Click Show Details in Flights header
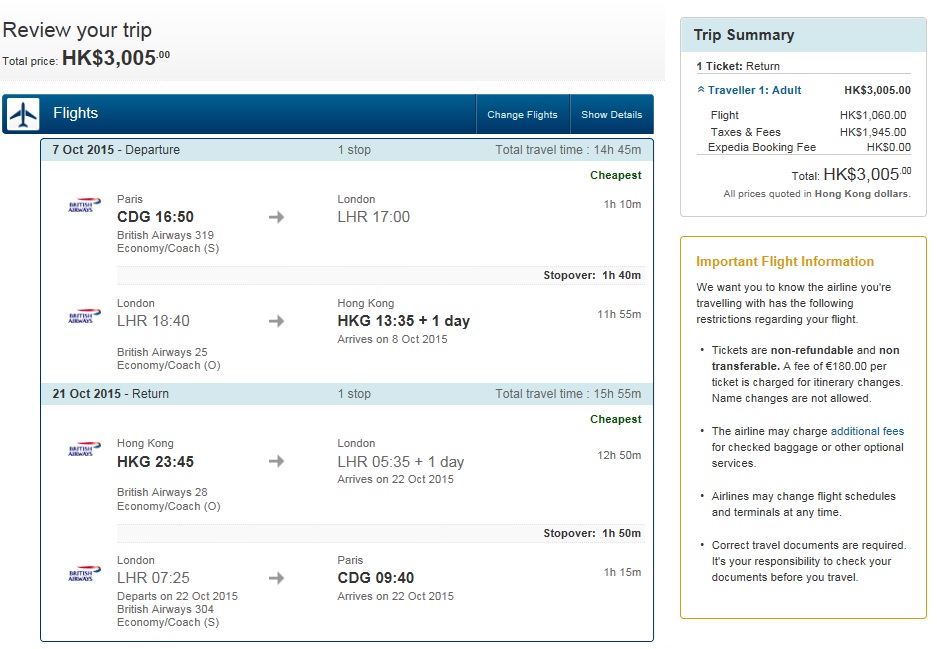 coord(611,114)
